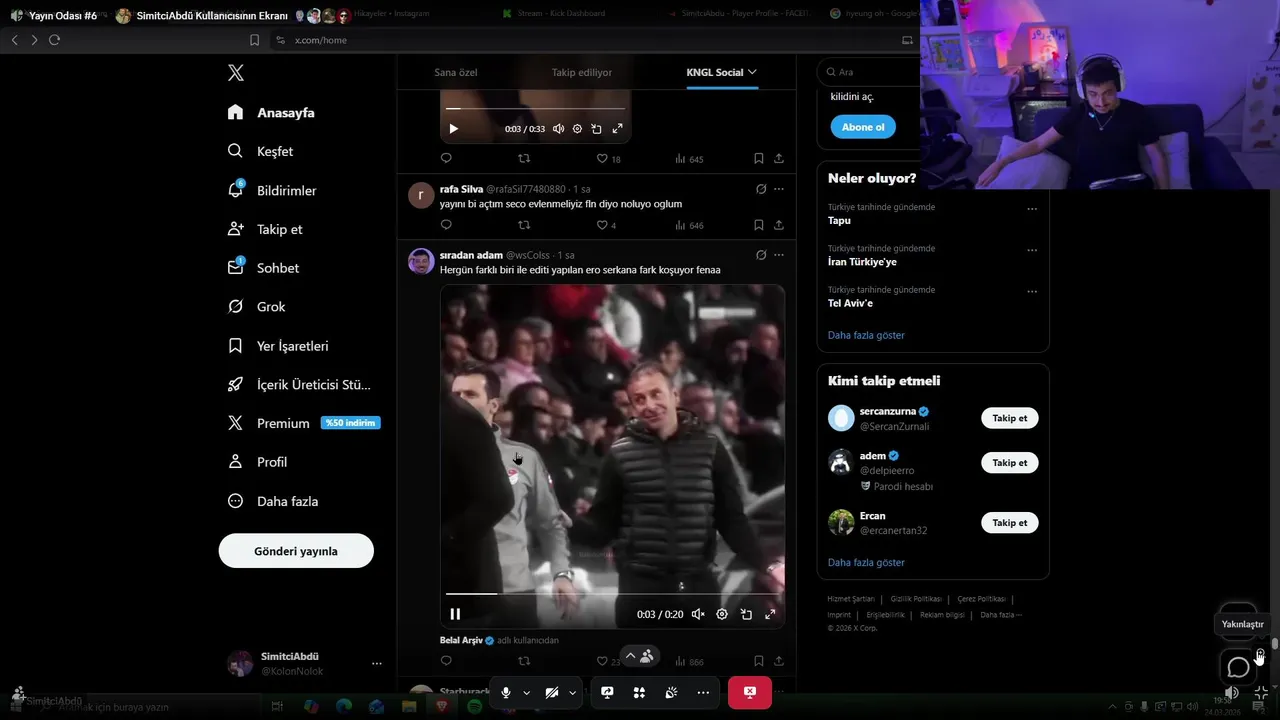
Task: Open sıradan adam's profile avatar
Action: (421, 261)
